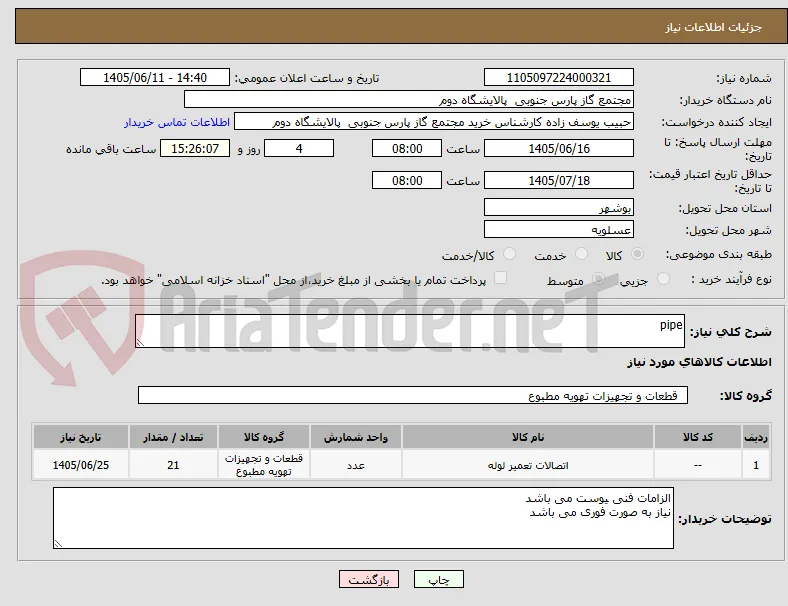Open the اطلاعات تماس خریدار link
Screen dimensions: 788x606
tap(177, 122)
